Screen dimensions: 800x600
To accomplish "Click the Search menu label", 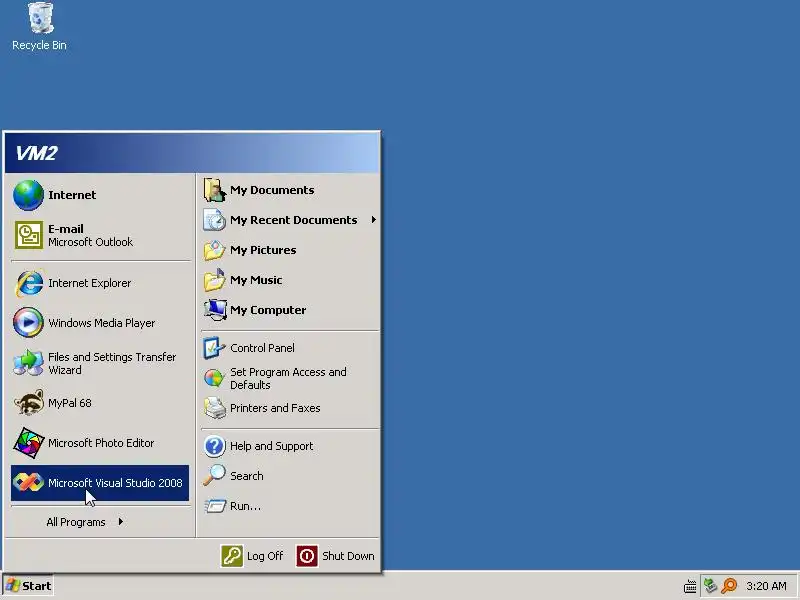I will [246, 476].
